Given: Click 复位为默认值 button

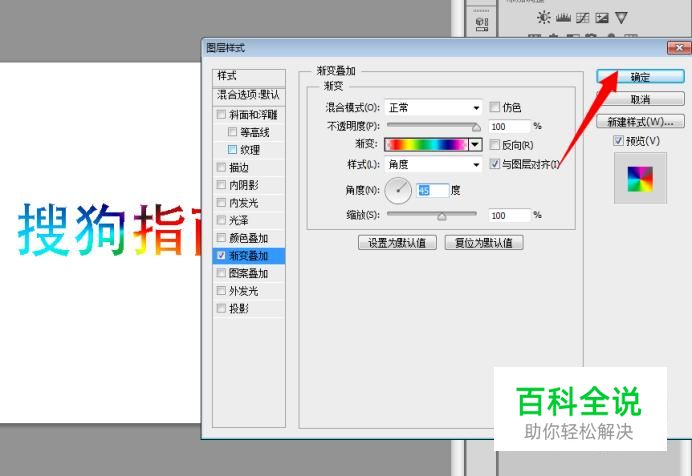Looking at the screenshot, I should point(484,242).
